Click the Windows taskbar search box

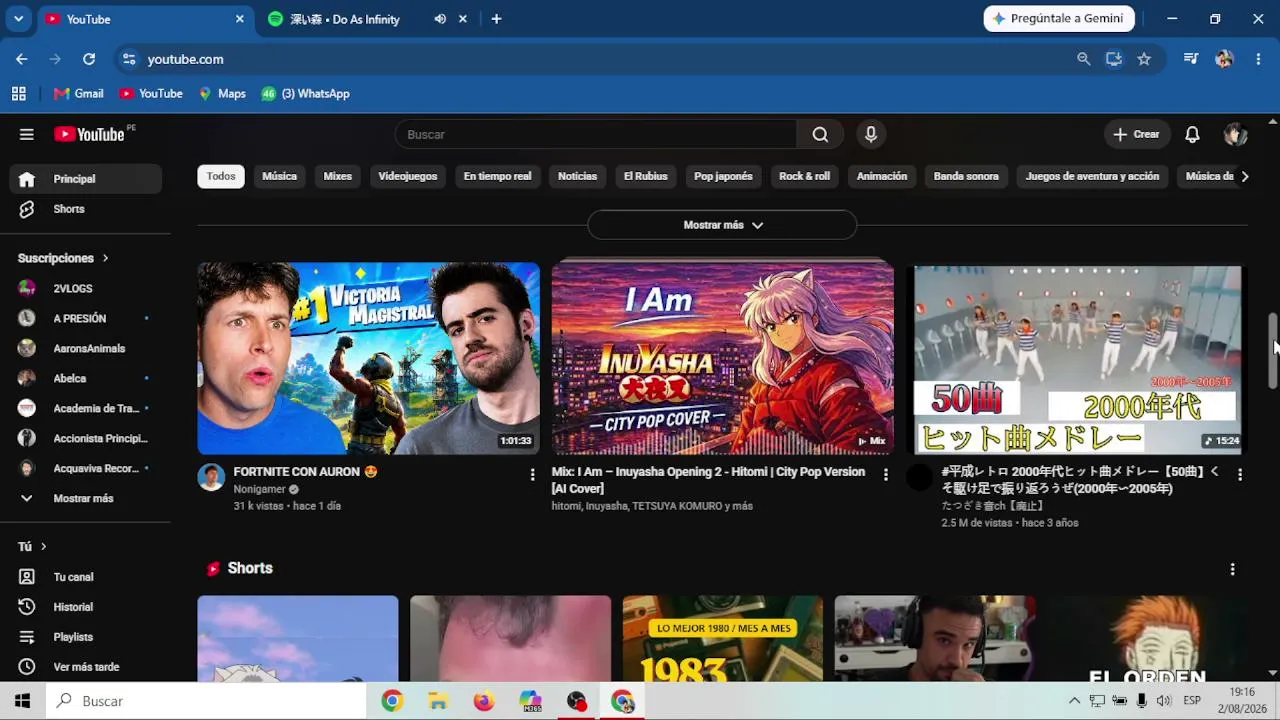(x=206, y=701)
